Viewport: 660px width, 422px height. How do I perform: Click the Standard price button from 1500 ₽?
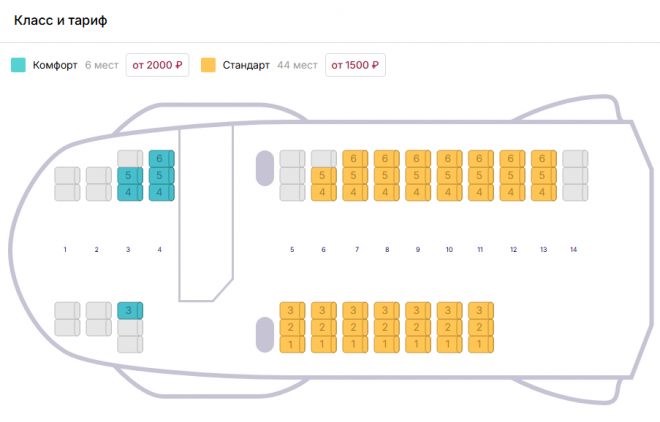[x=355, y=66]
